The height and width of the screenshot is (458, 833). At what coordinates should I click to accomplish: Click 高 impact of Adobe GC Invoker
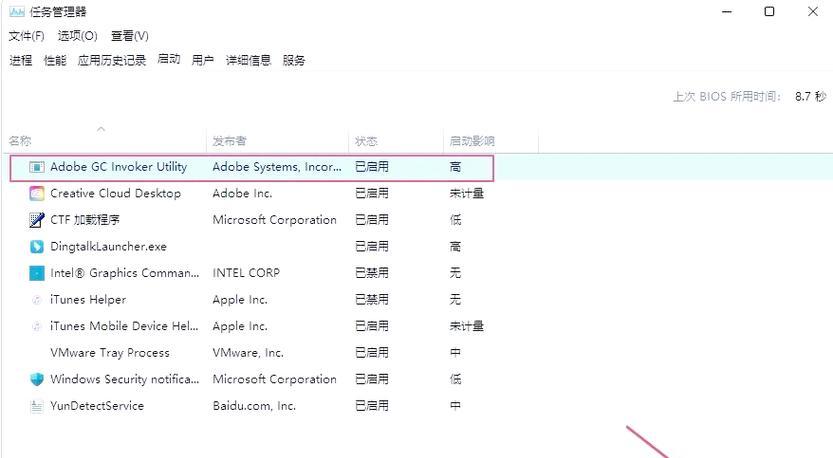[455, 167]
